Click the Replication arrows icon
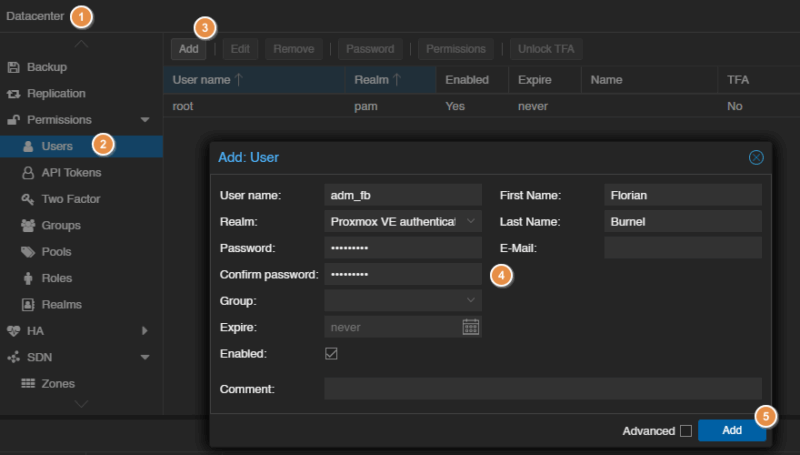 click(14, 93)
